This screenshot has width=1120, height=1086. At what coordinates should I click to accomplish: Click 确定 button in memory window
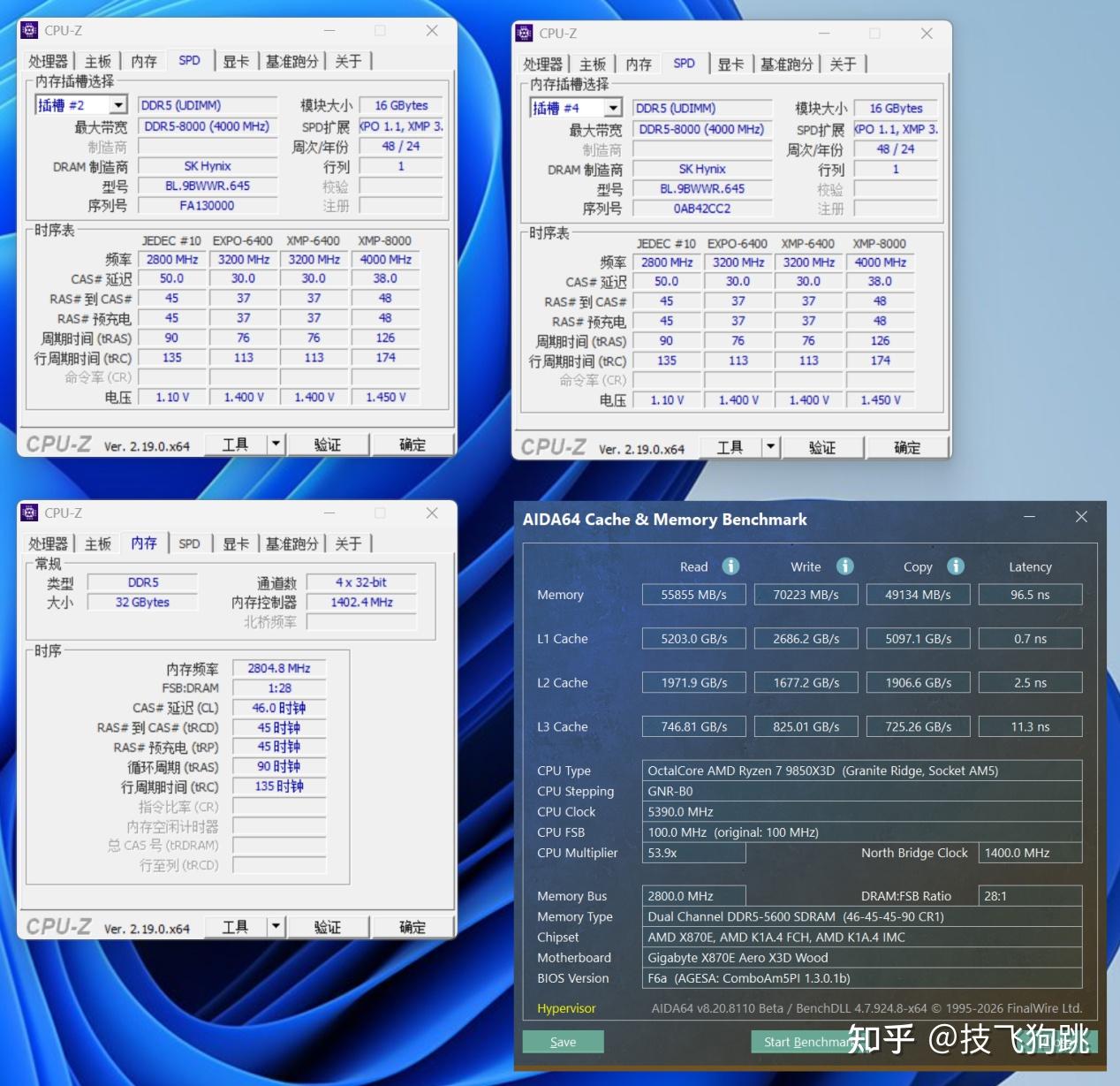click(412, 927)
